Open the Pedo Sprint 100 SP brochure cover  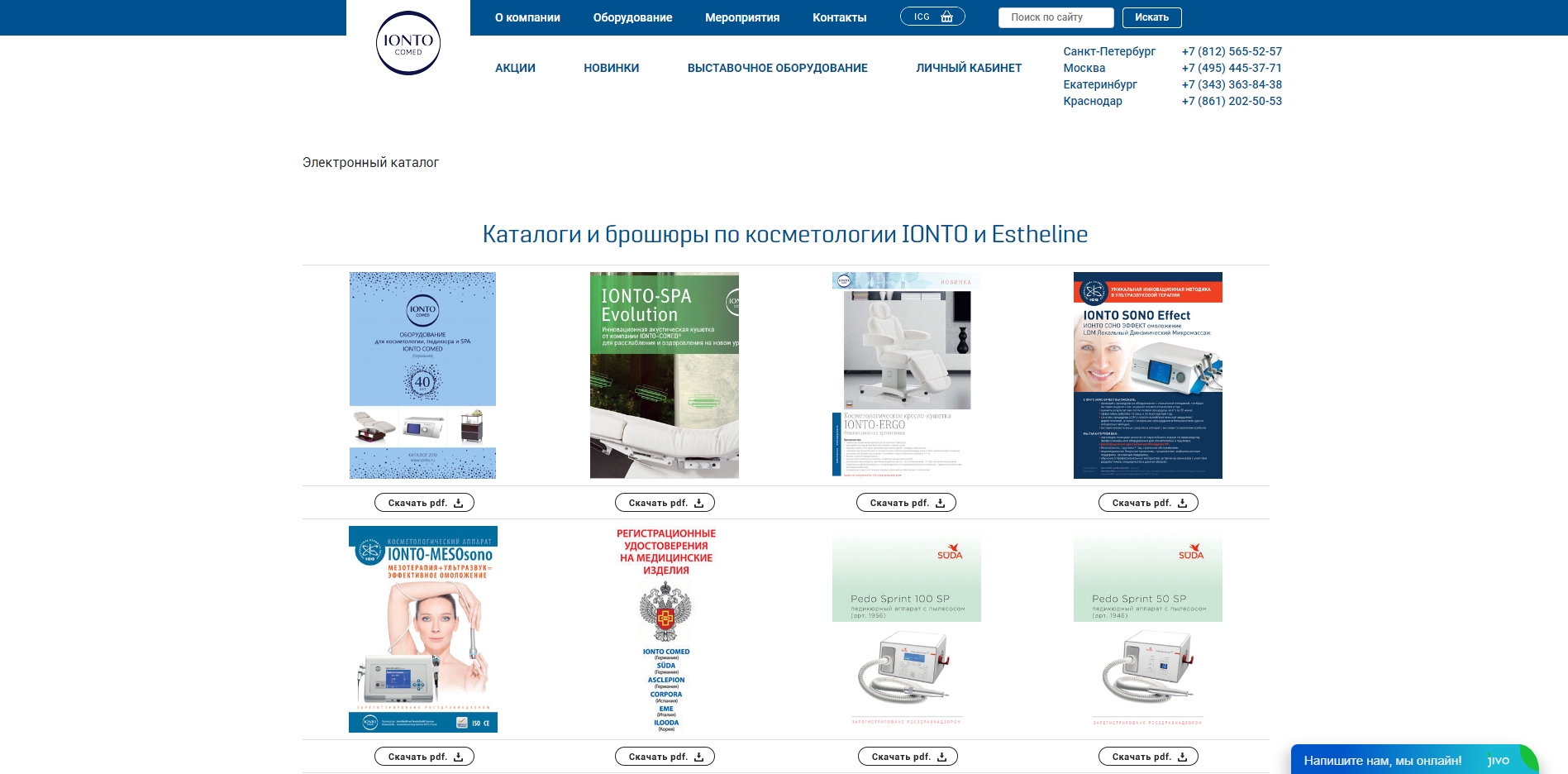[x=906, y=629]
